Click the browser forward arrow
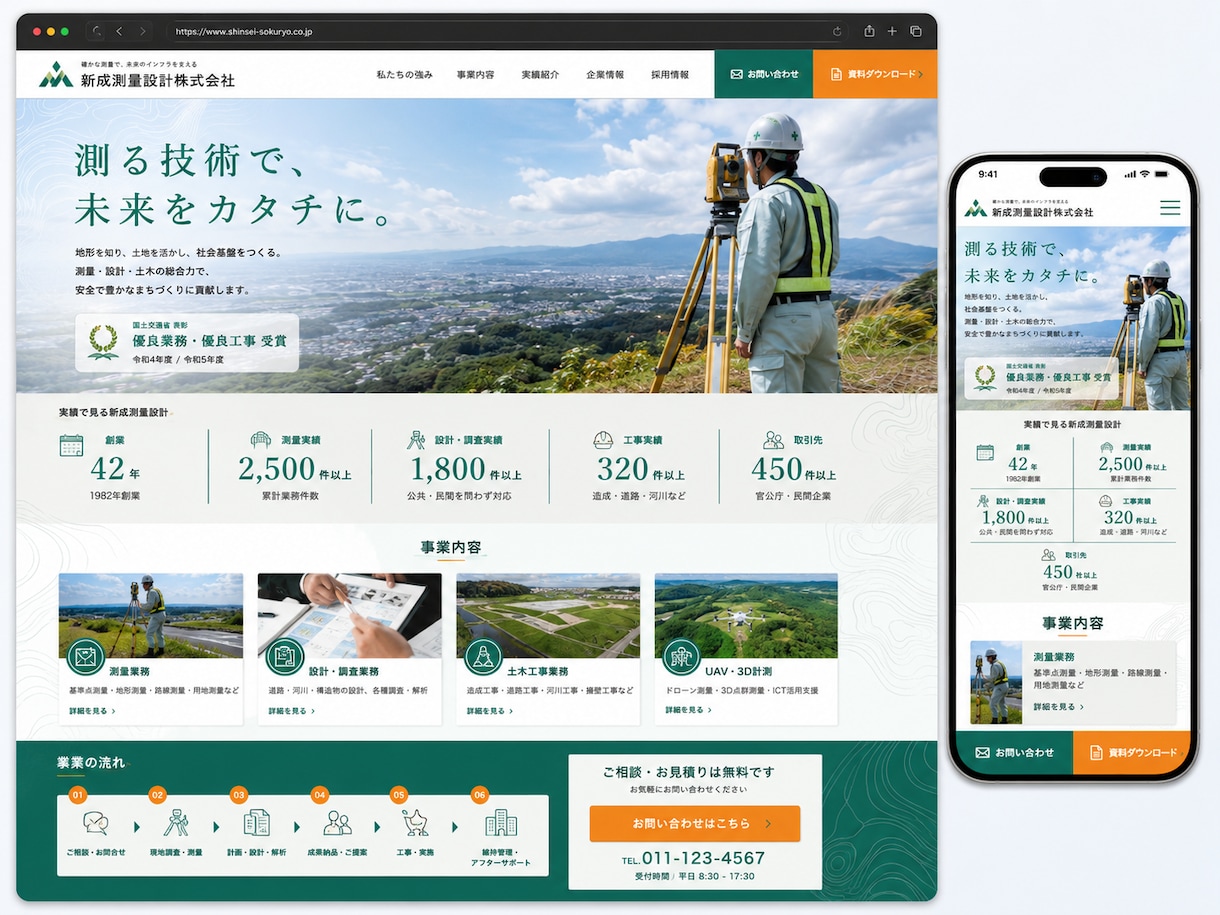 pos(143,32)
